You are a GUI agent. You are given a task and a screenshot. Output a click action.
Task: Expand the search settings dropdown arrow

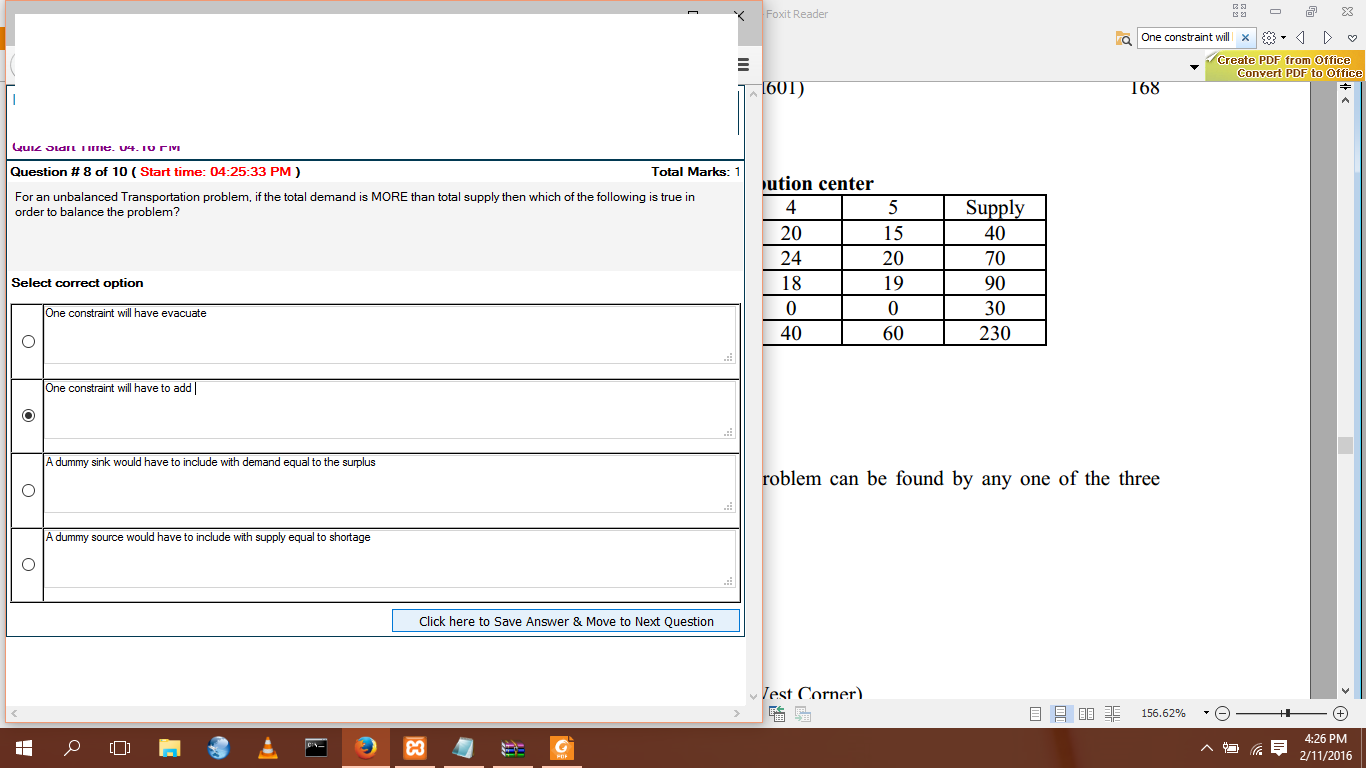[x=1283, y=38]
